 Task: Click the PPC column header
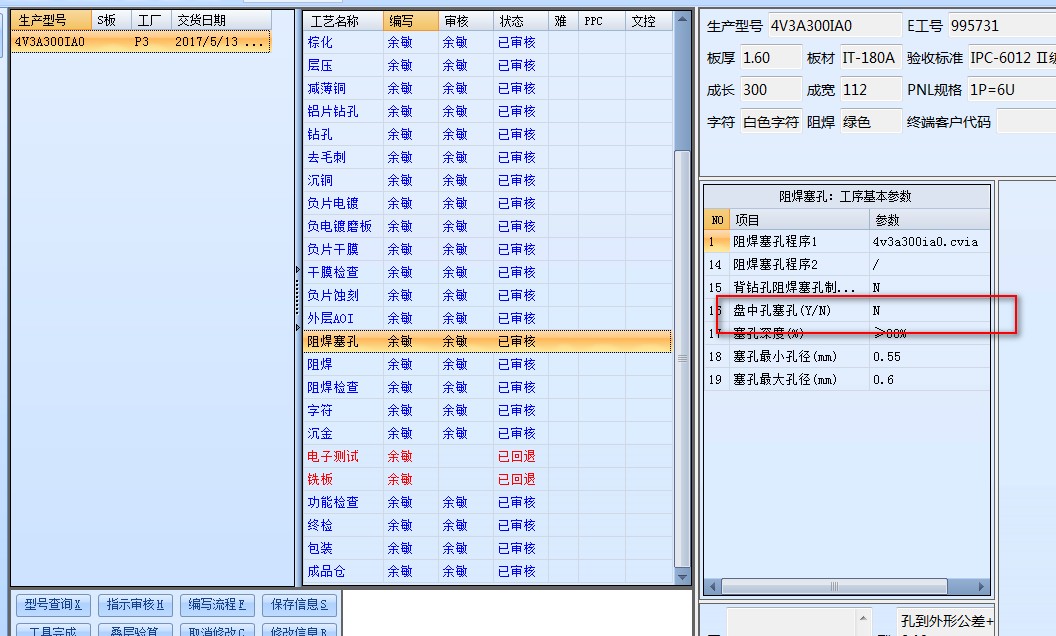click(601, 22)
